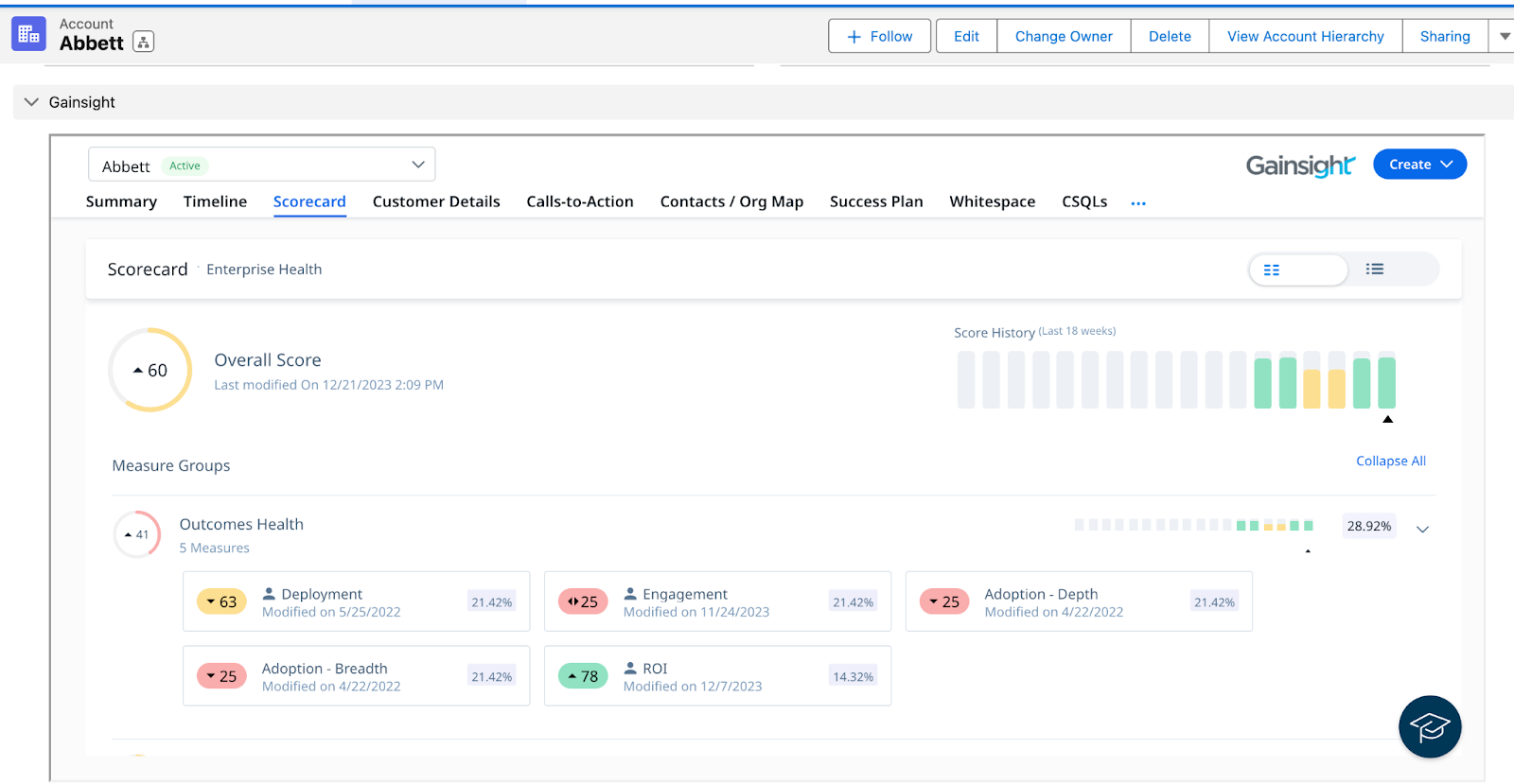Click the Account building icon
Screen dimensions: 1514x784
coord(28,34)
